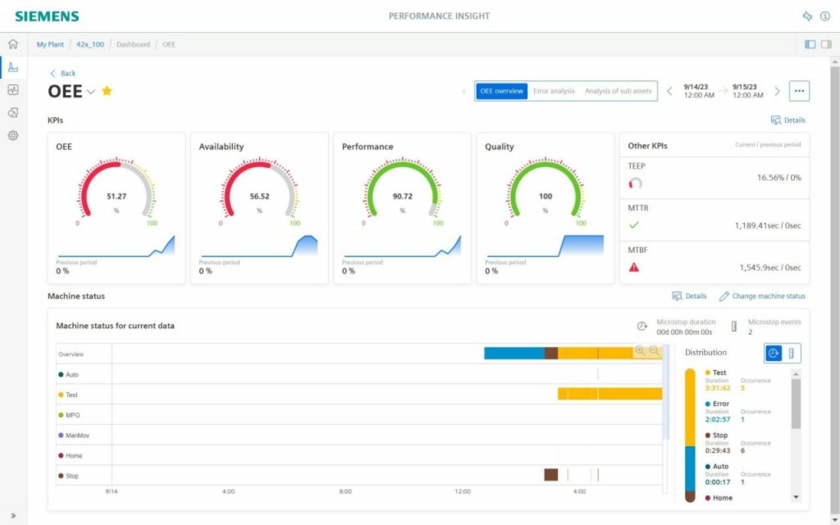Expand the left sidebar navigation
Image resolution: width=840 pixels, height=525 pixels.
click(x=13, y=515)
